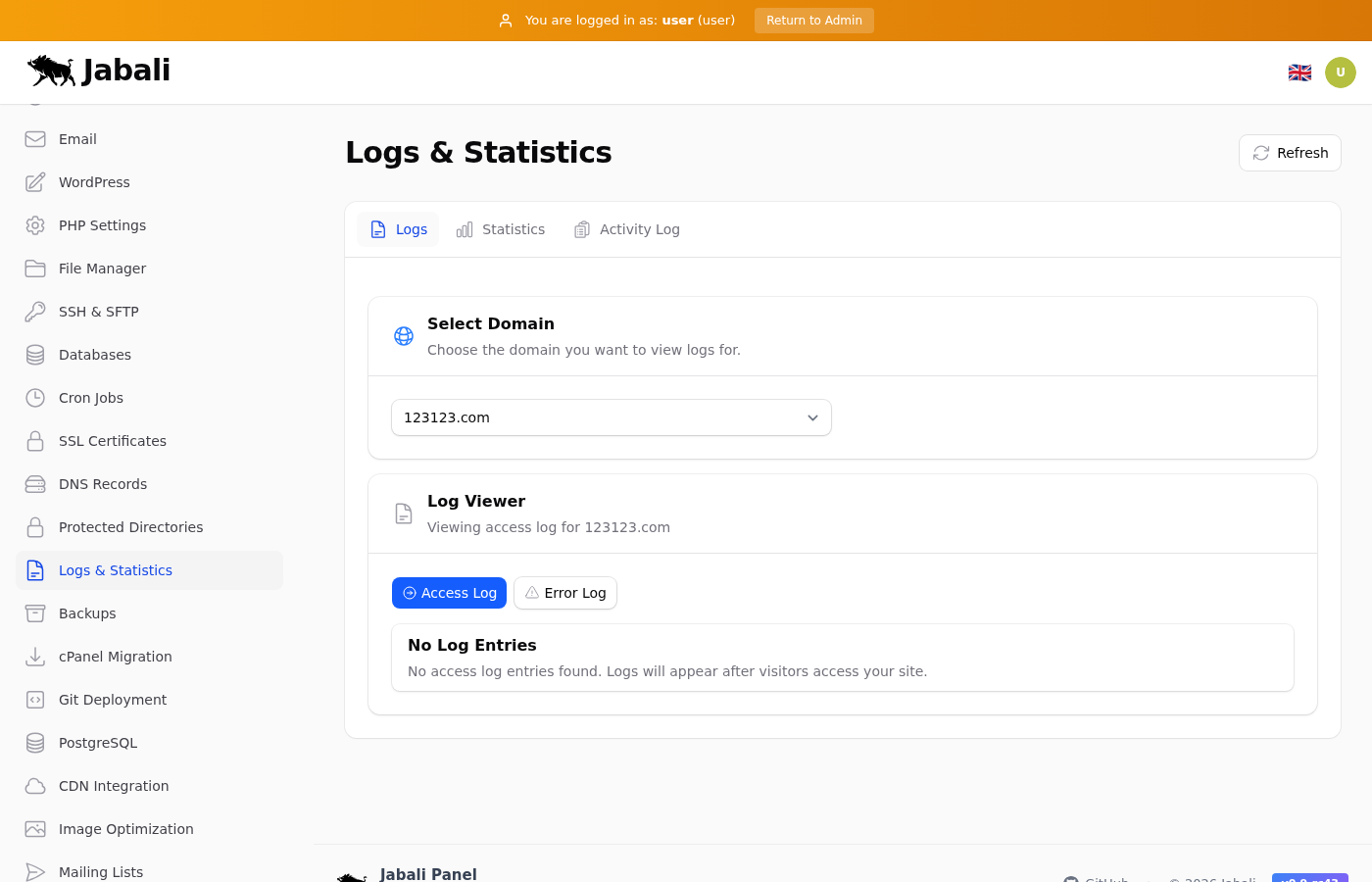Select the Logs tab
The height and width of the screenshot is (882, 1372).
tap(399, 229)
